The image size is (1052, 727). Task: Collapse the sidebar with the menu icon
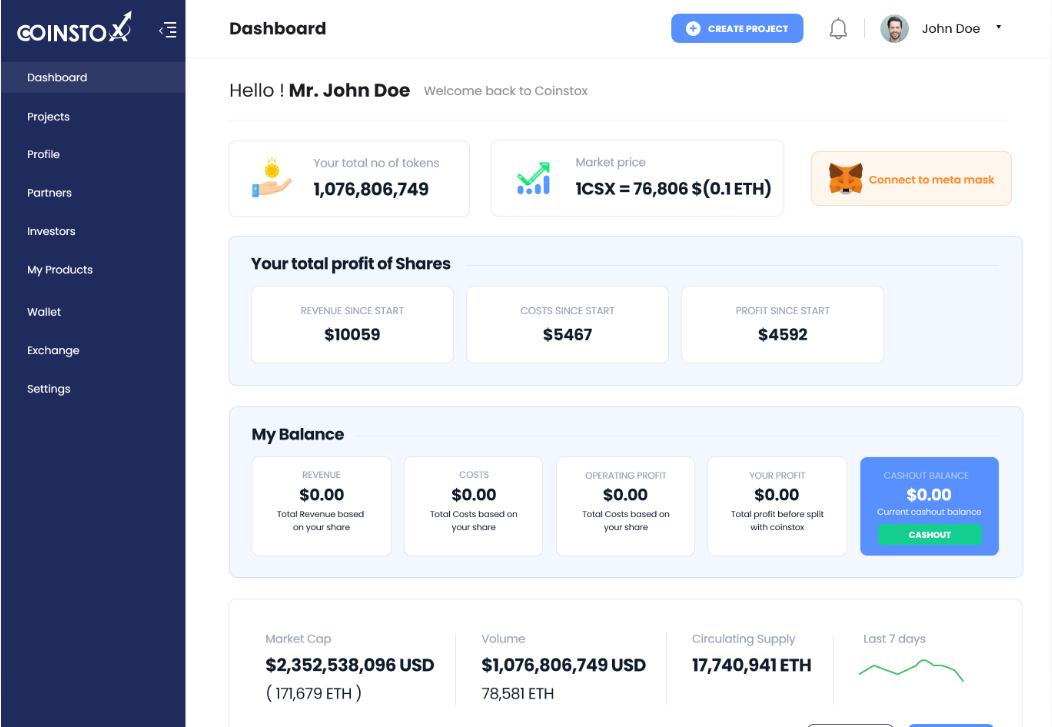point(168,30)
